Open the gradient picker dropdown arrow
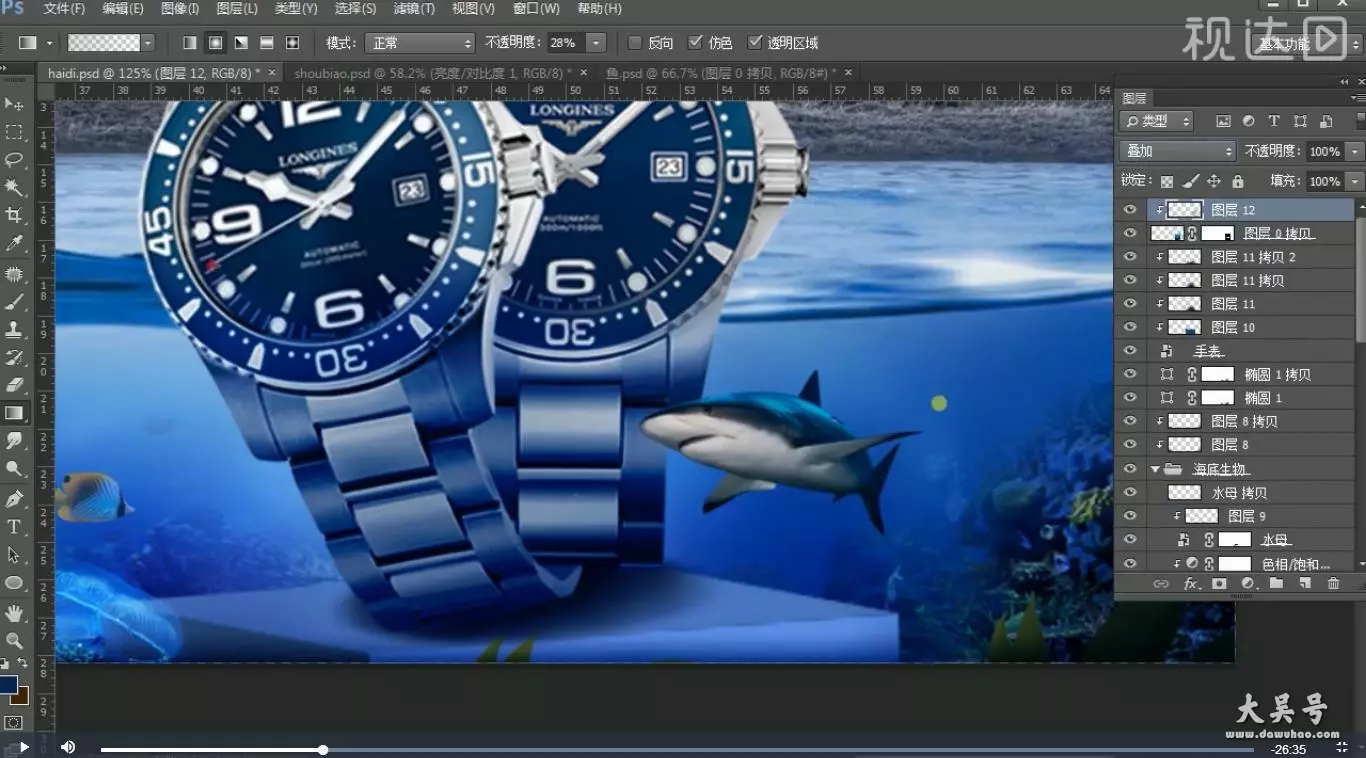This screenshot has height=758, width=1366. [x=148, y=43]
